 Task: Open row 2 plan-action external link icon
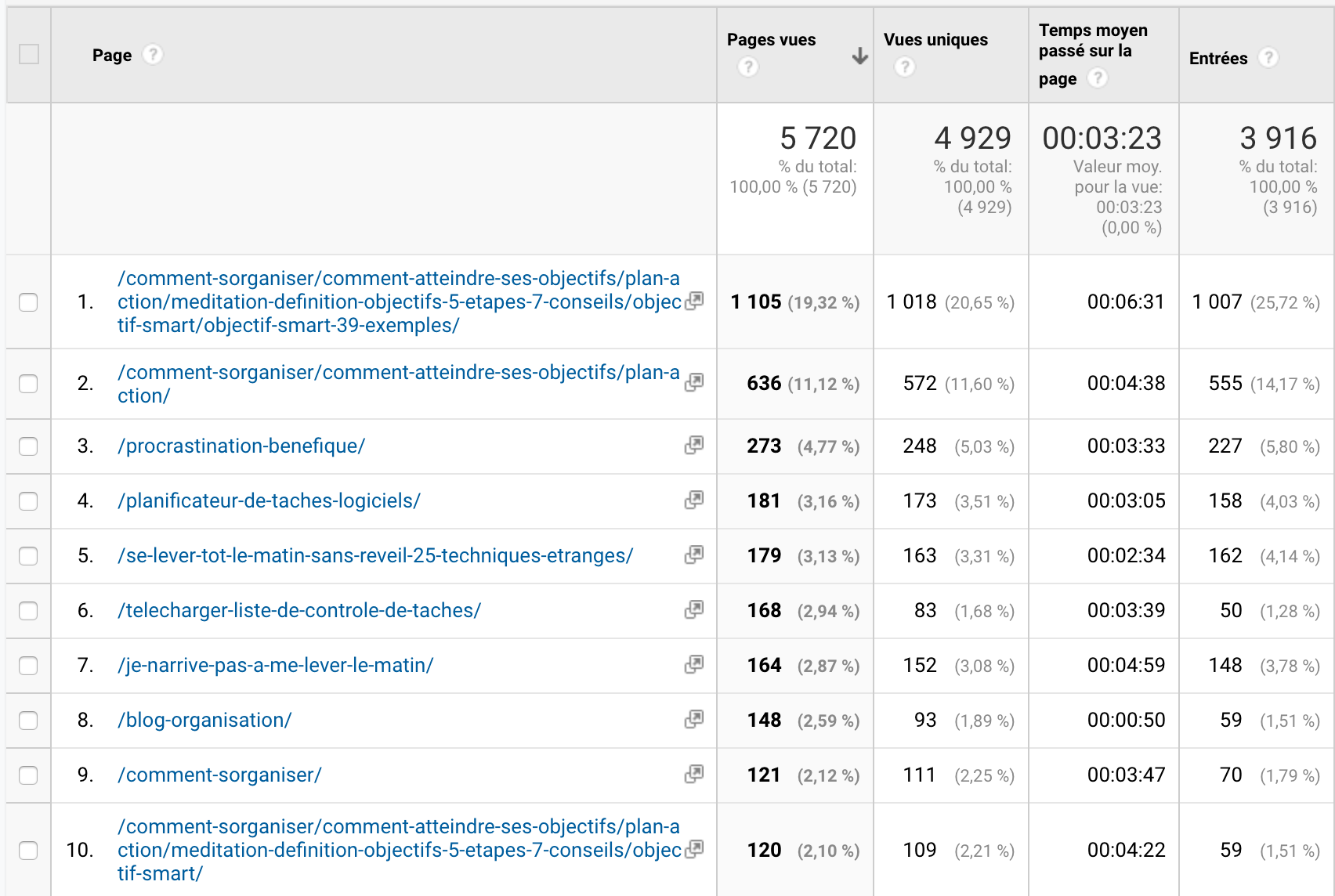coord(694,383)
